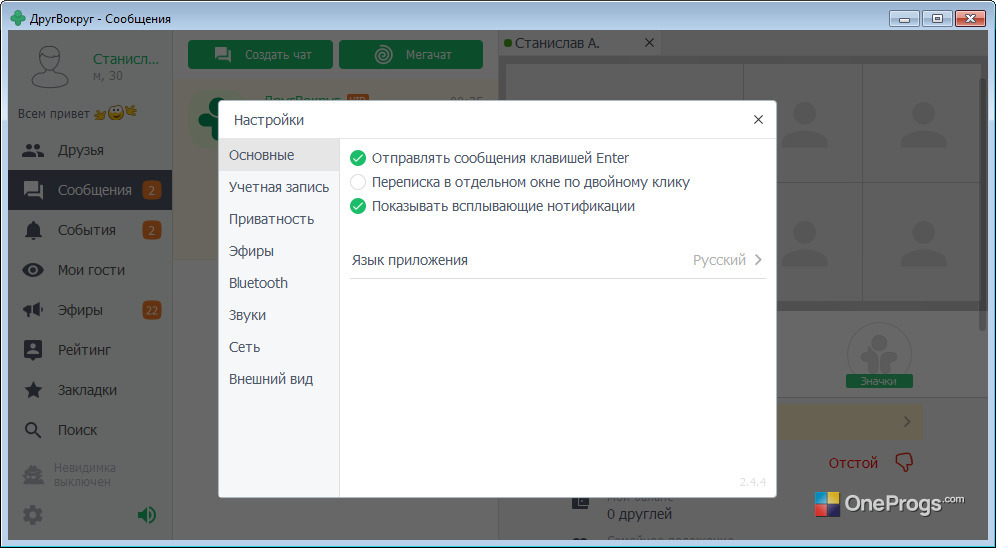Click Создать чат button
This screenshot has height=548, width=996.
click(260, 55)
